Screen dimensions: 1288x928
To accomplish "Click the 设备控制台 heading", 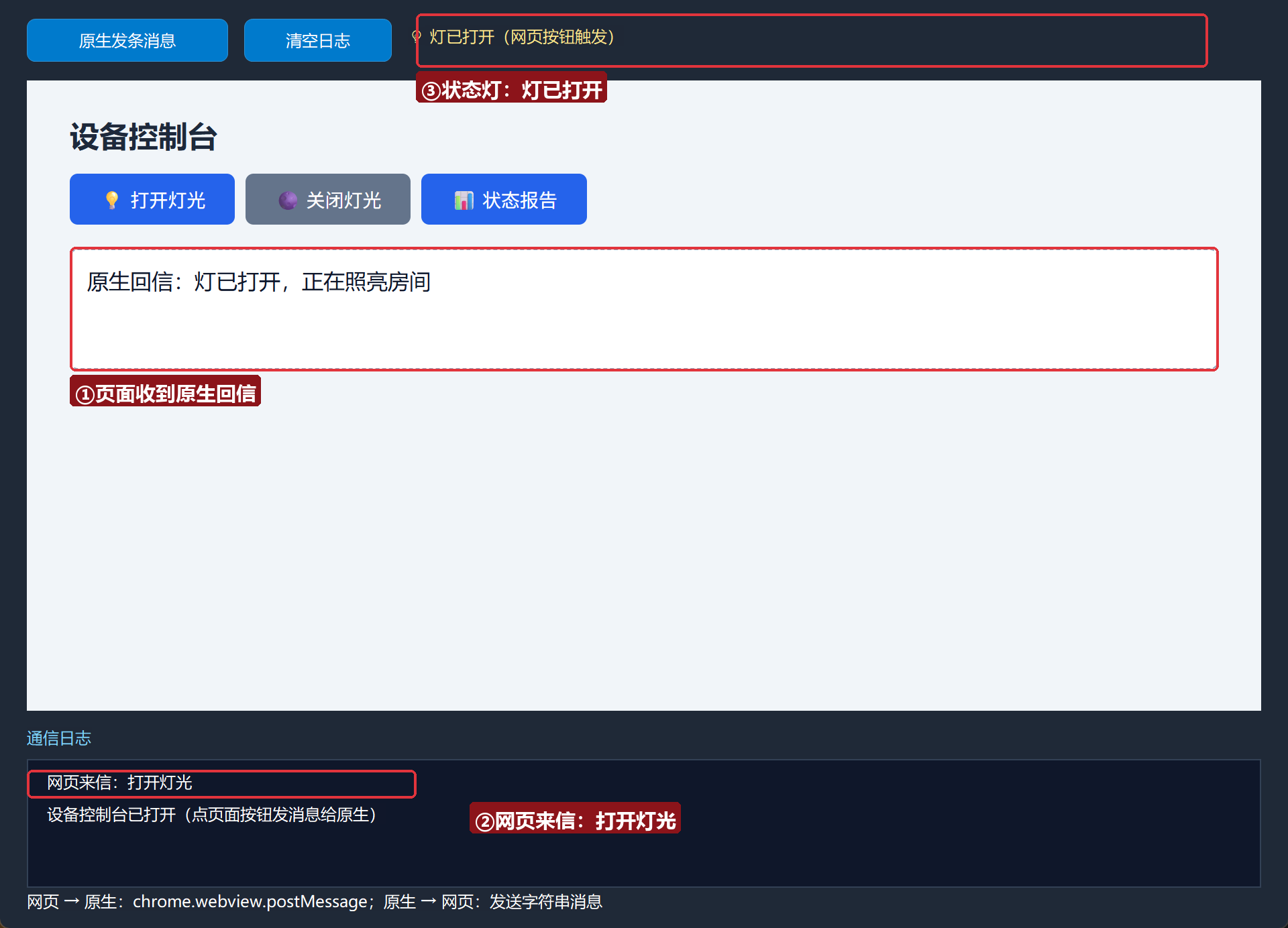I will (x=144, y=137).
